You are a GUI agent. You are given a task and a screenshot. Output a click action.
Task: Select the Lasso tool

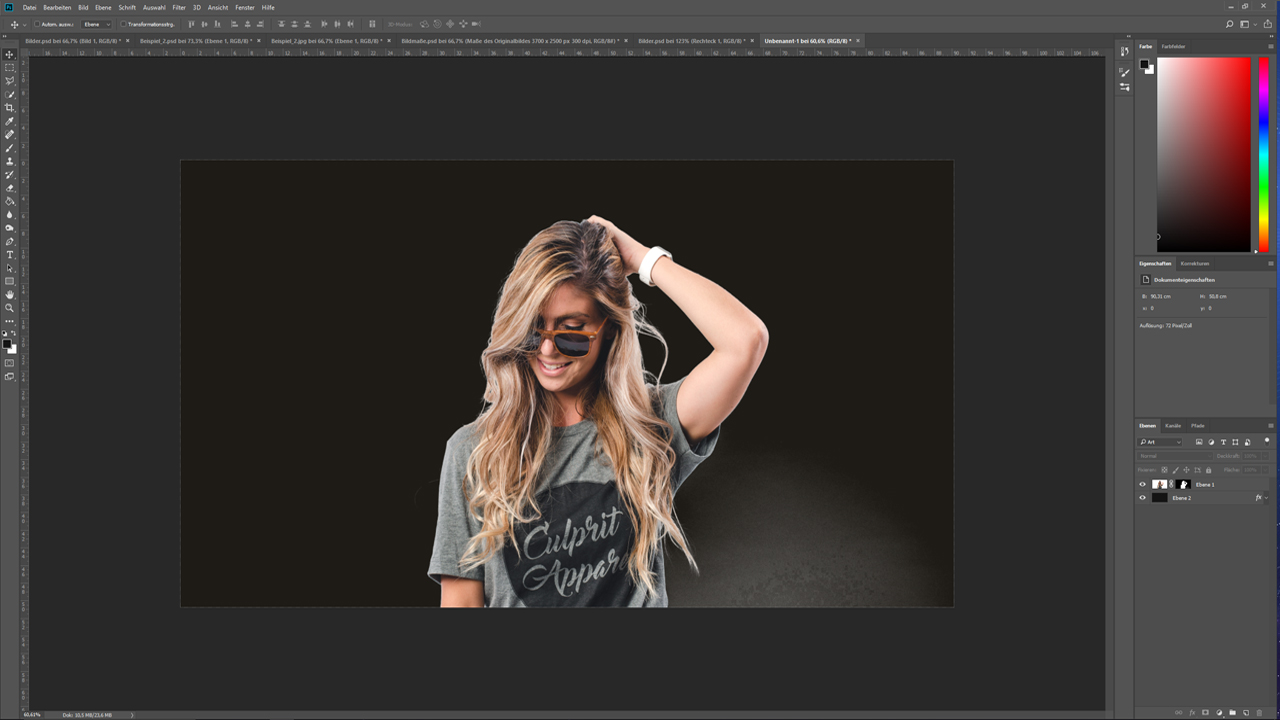[x=10, y=81]
